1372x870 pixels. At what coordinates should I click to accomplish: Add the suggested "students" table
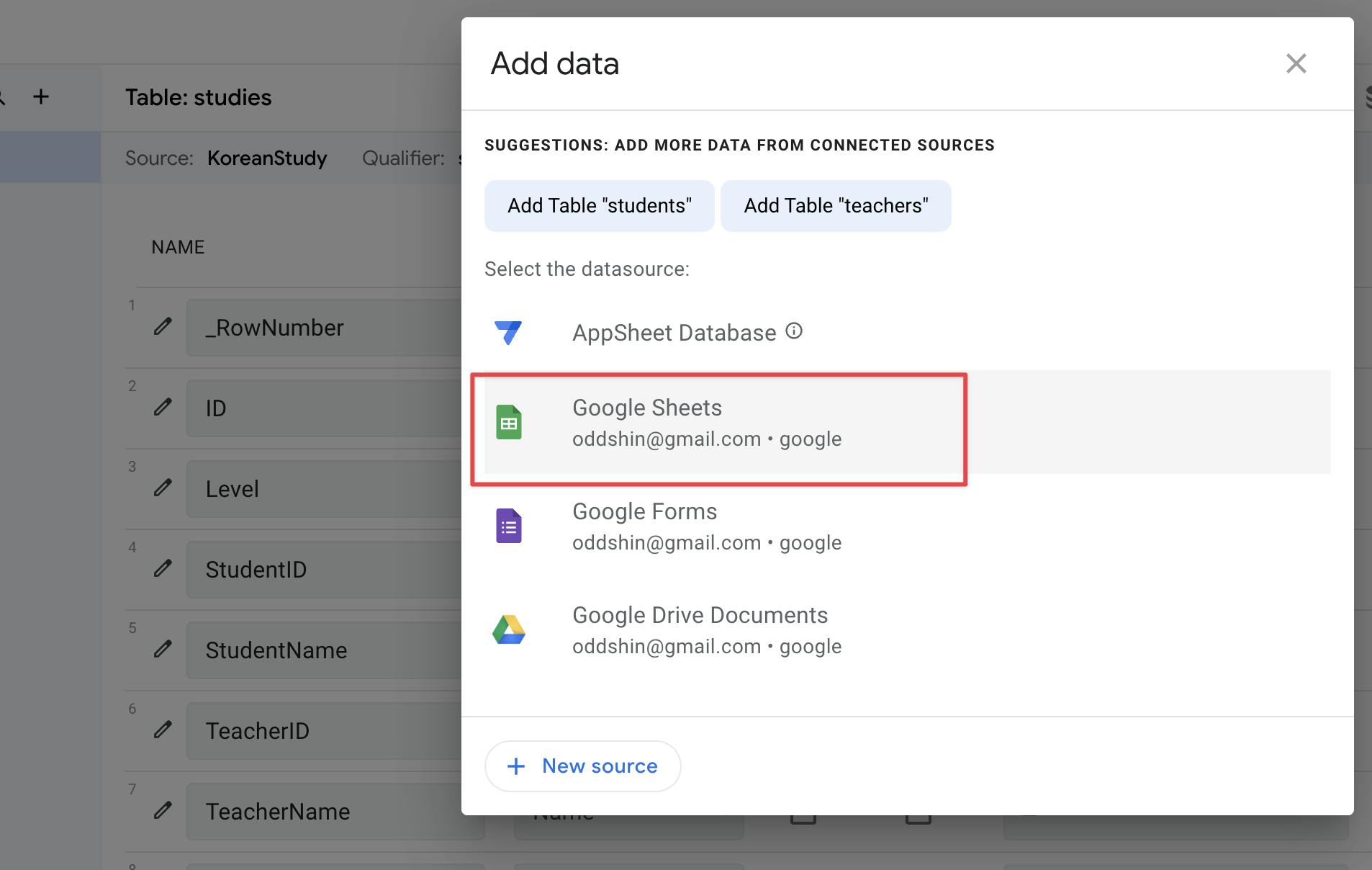(599, 206)
